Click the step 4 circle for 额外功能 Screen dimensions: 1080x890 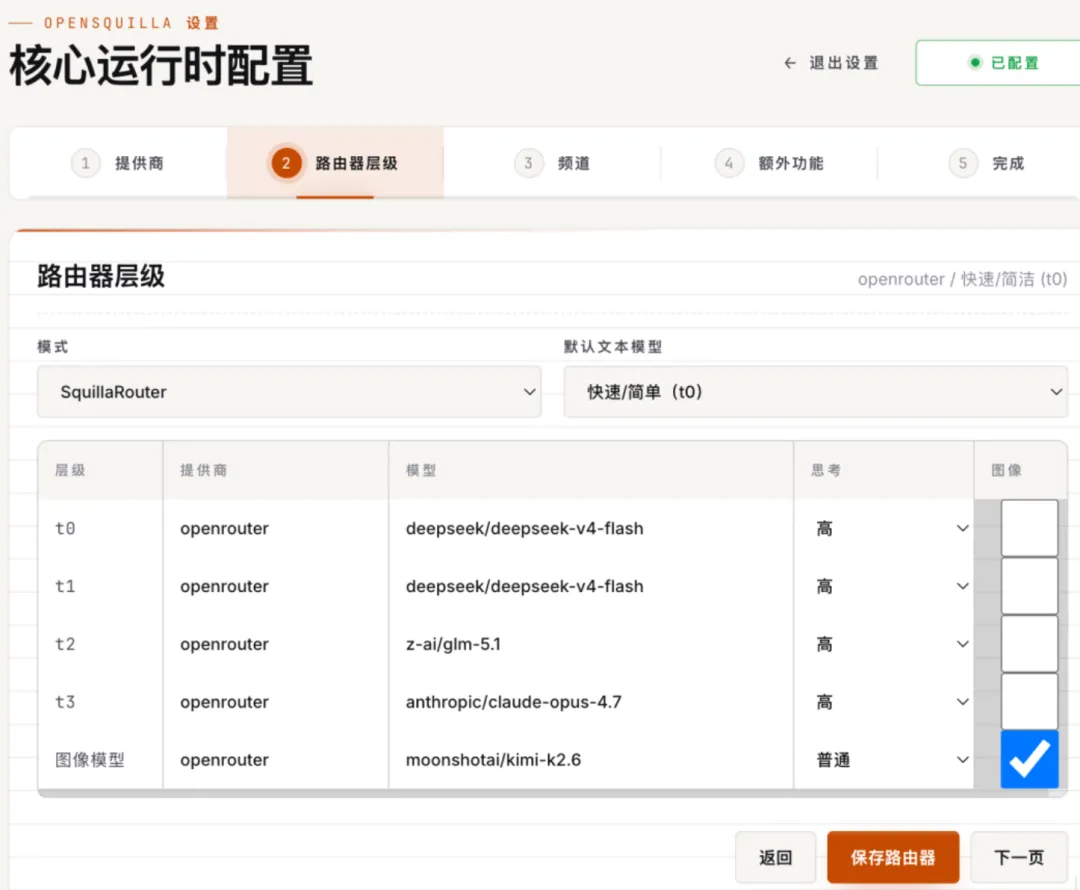pyautogui.click(x=729, y=163)
